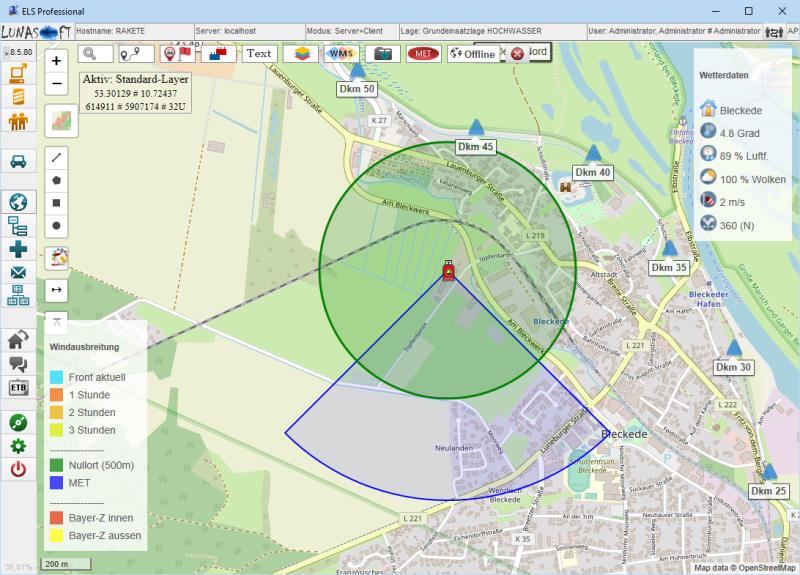Open the vehicle car icon in sidebar
Image resolution: width=800 pixels, height=575 pixels.
pyautogui.click(x=17, y=161)
